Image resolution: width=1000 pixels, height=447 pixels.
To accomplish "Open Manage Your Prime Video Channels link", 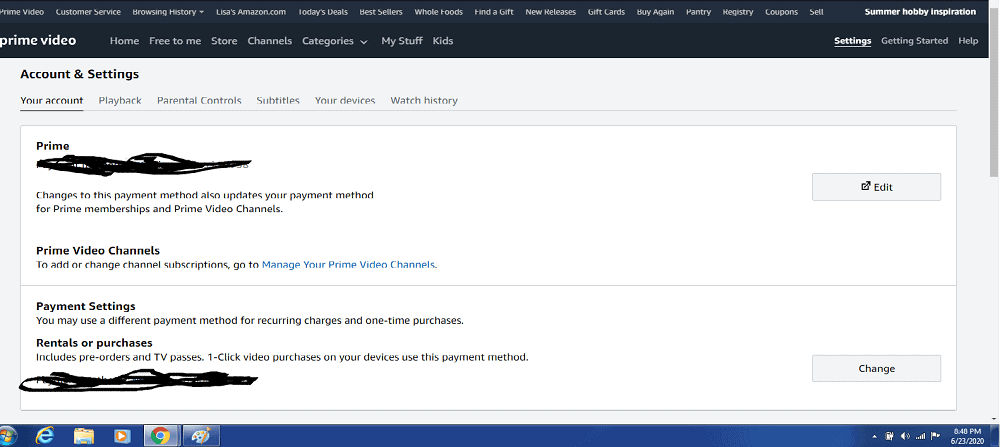I will (x=349, y=265).
